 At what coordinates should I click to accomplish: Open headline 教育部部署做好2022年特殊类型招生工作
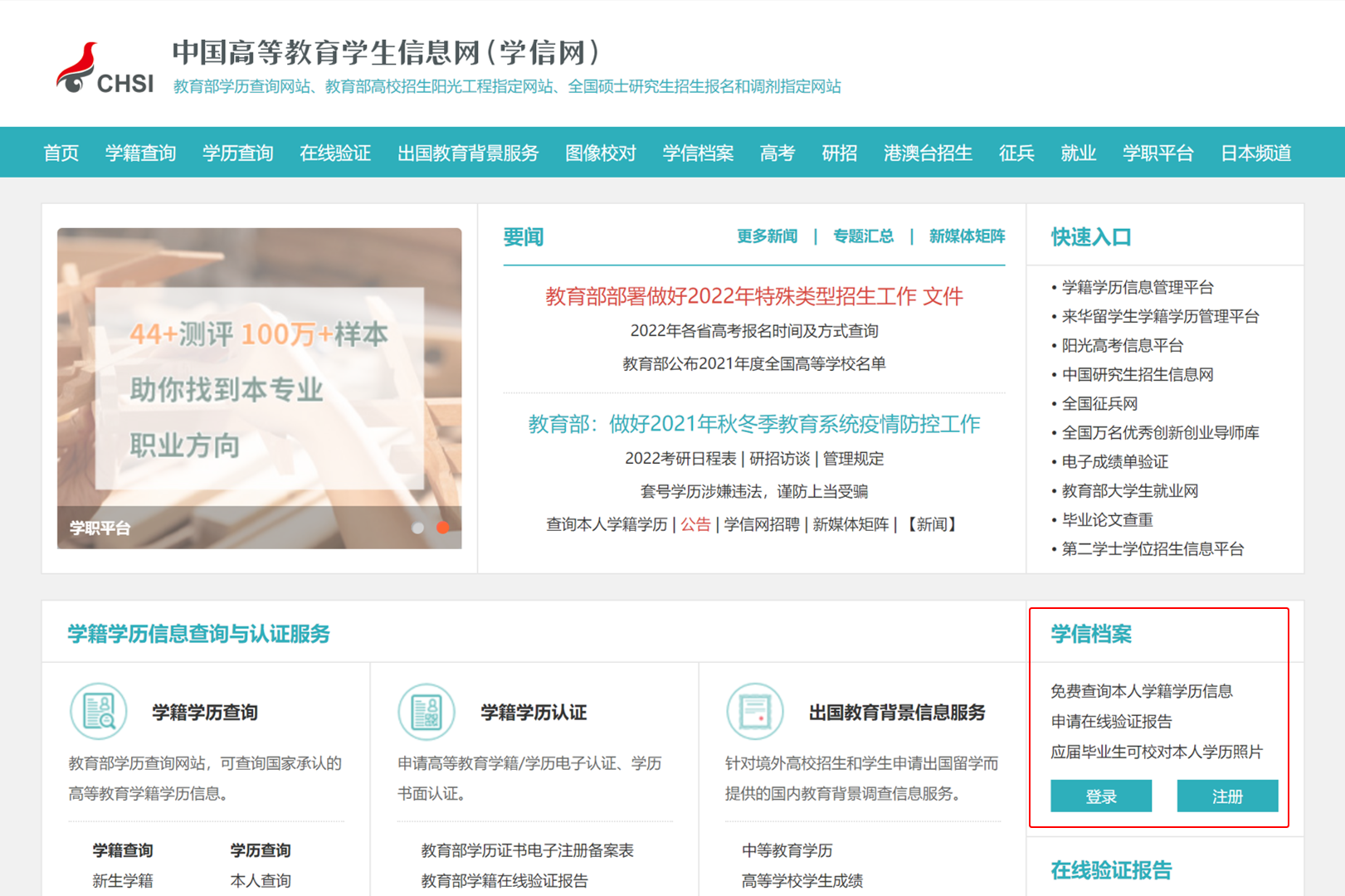point(731,296)
